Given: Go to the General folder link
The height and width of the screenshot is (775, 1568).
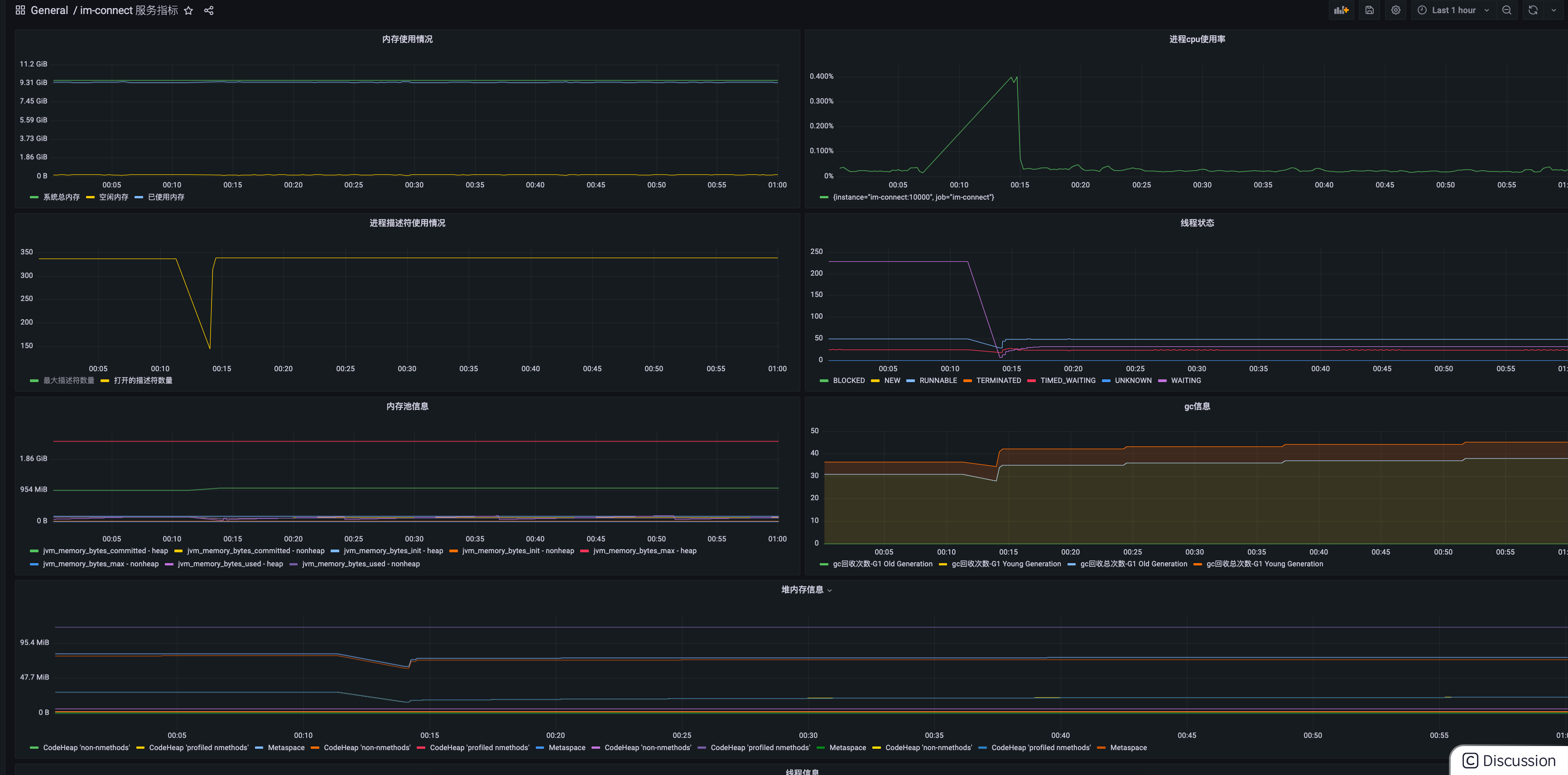Looking at the screenshot, I should (49, 11).
